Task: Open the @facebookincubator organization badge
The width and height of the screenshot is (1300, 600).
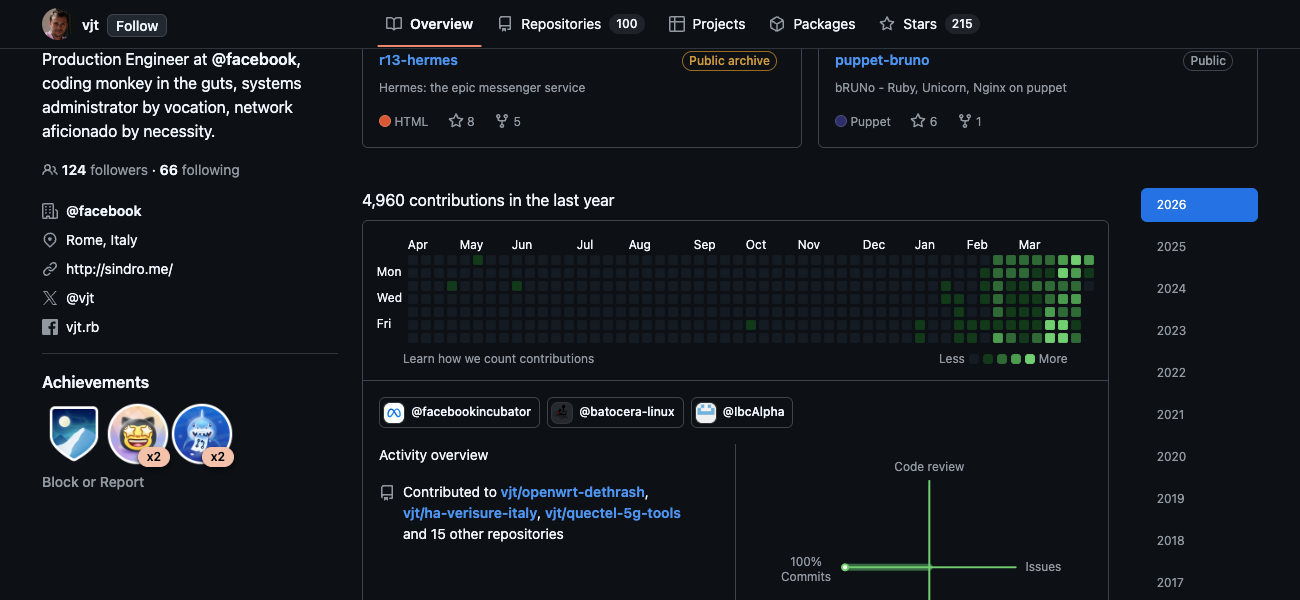Action: coord(458,411)
